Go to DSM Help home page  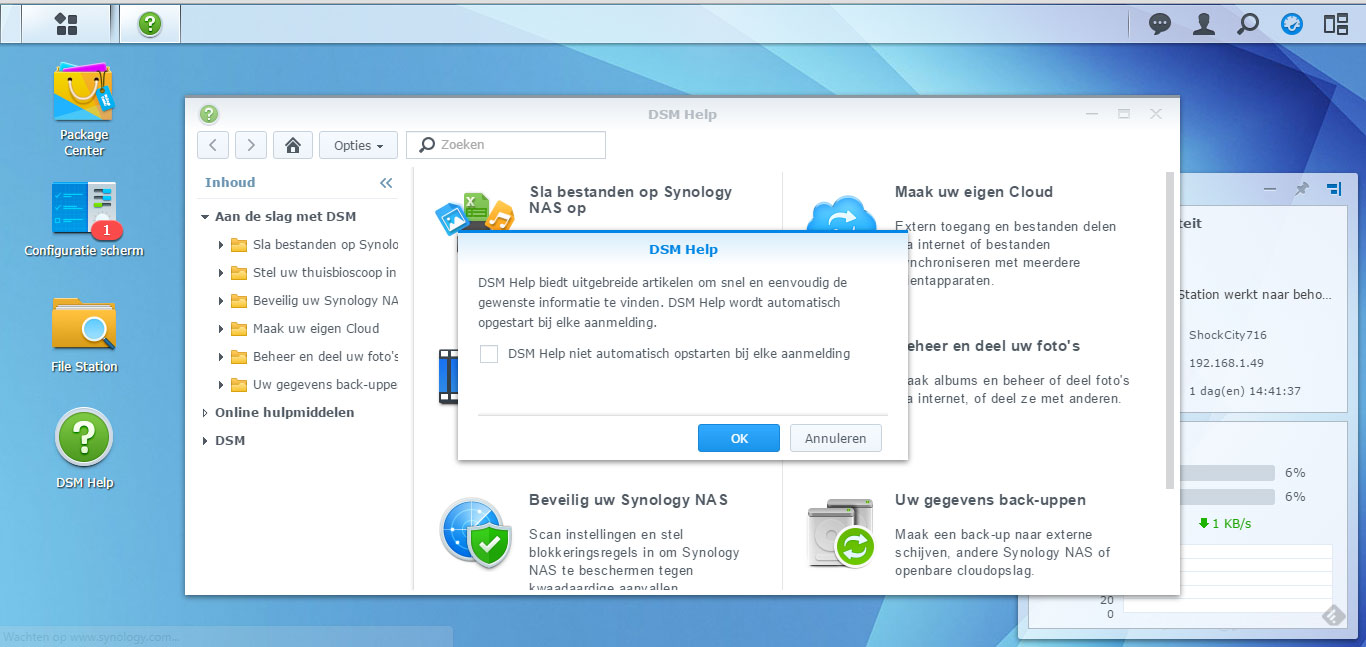pyautogui.click(x=293, y=145)
